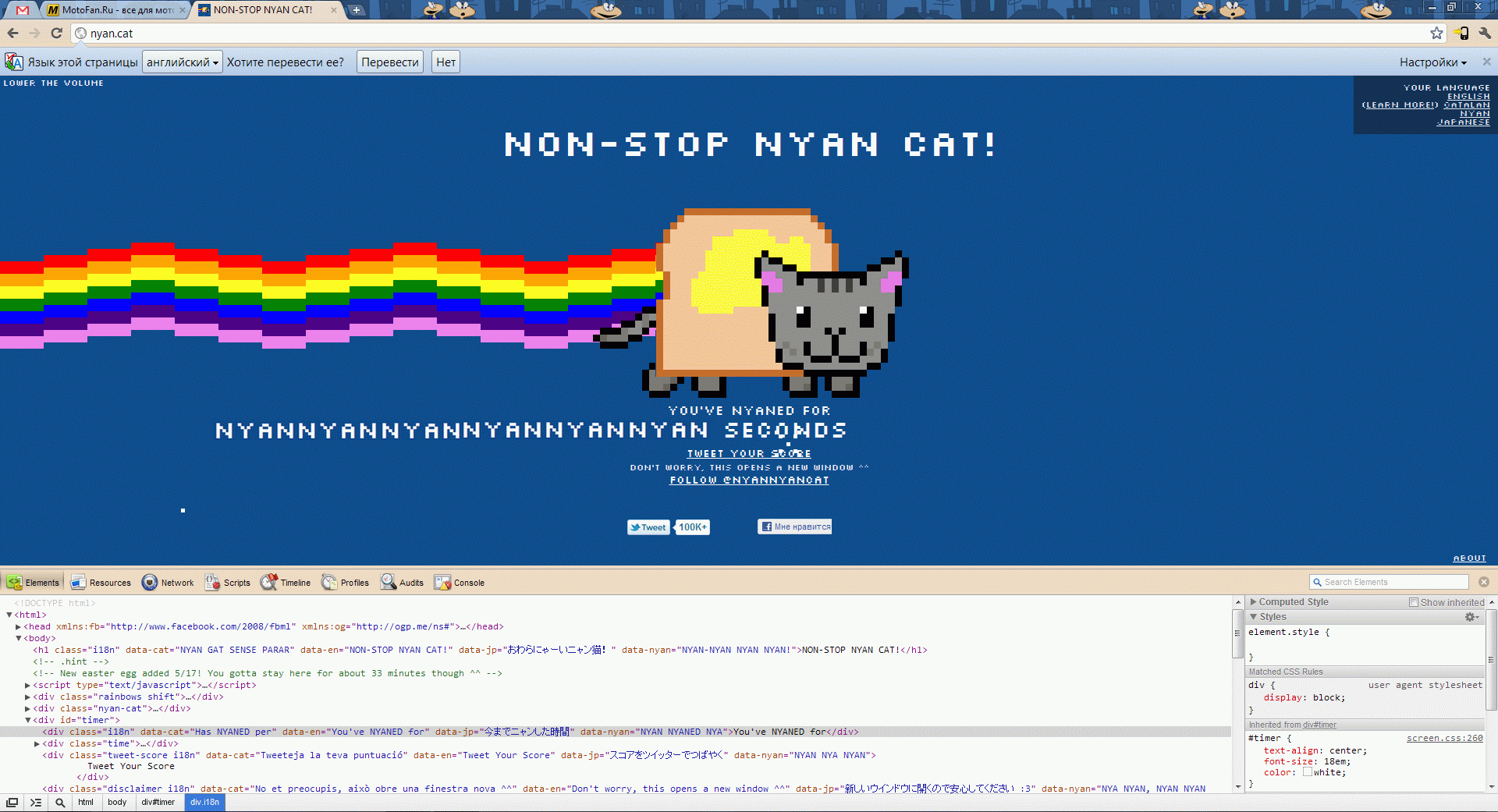Screen dimensions: 1498x812
Task: Click the LEARN MORE link
Action: 1400,105
